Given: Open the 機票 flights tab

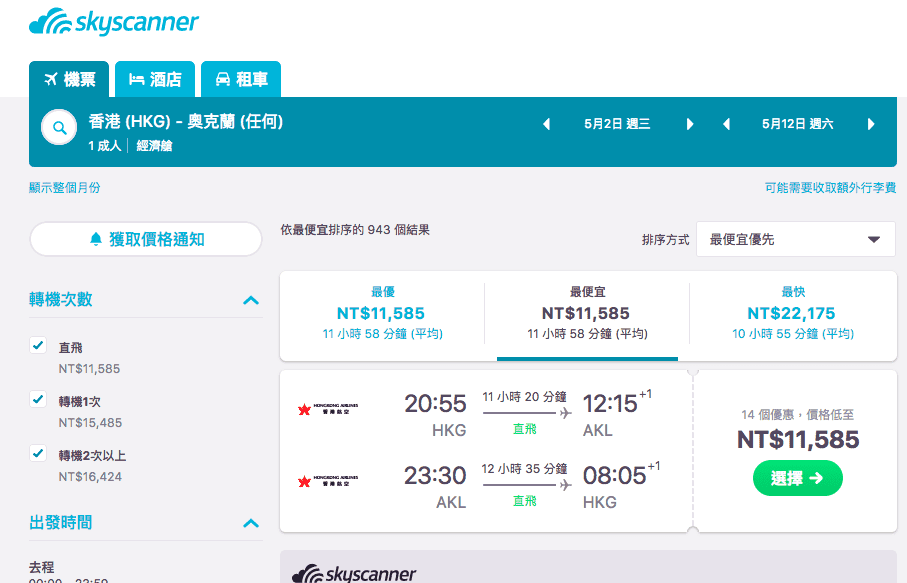Looking at the screenshot, I should click(69, 79).
